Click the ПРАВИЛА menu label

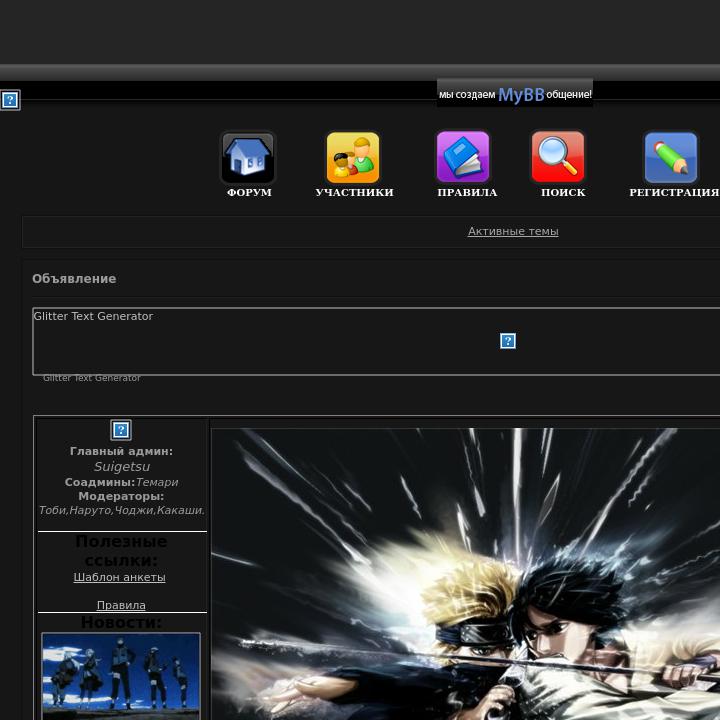[467, 192]
